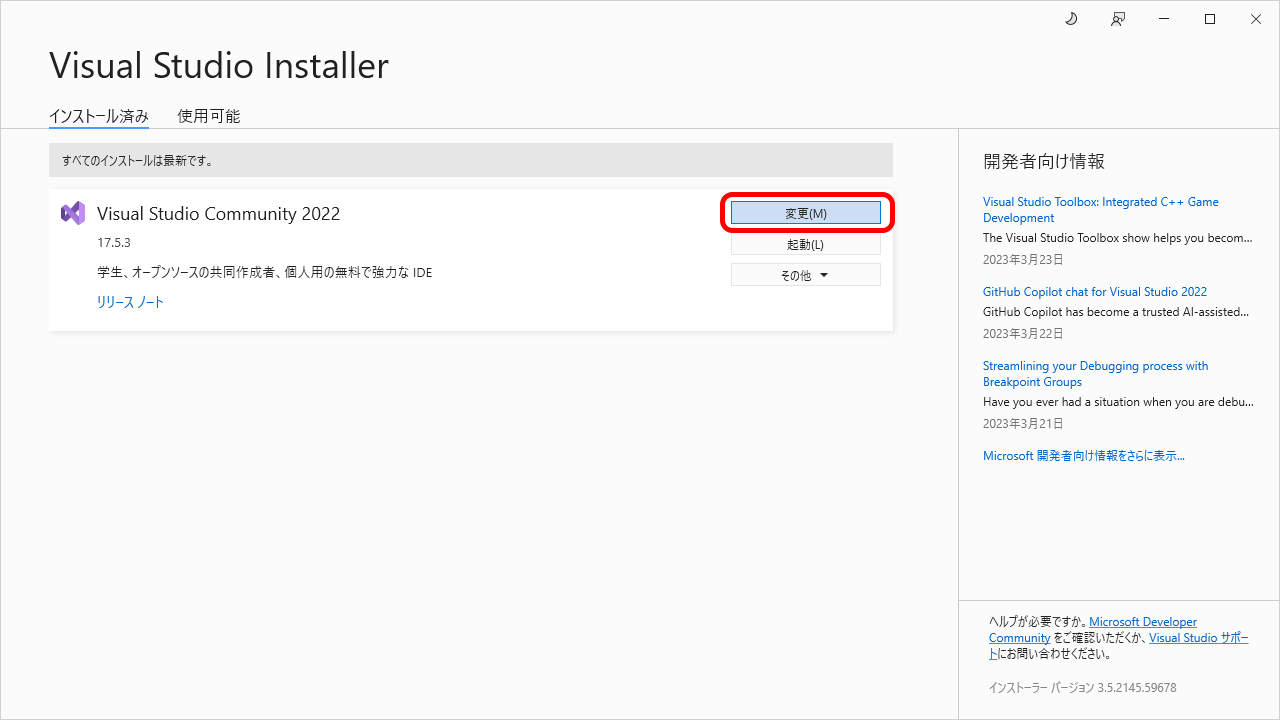Click the Visual Studio purple logo icon

[x=73, y=213]
